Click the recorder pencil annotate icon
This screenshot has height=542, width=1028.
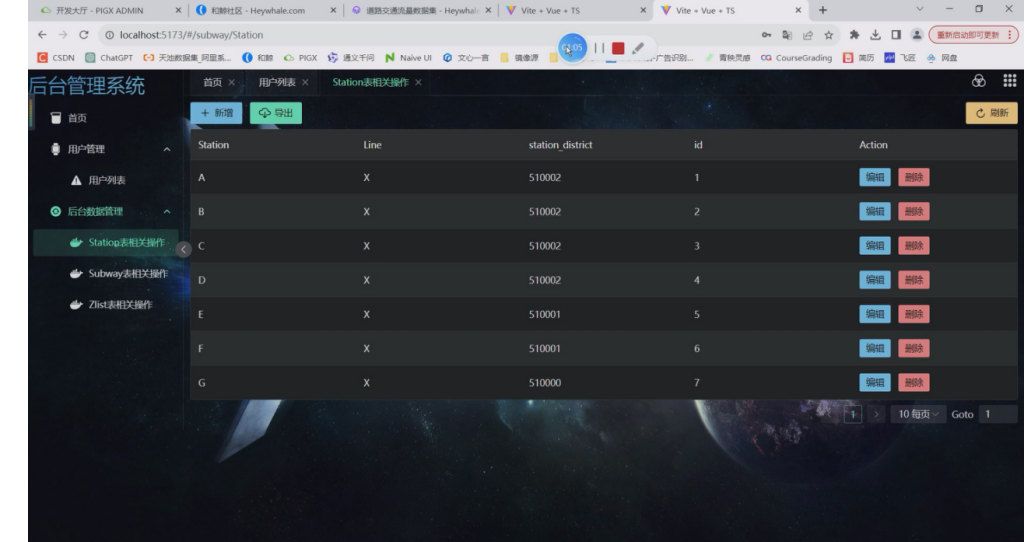point(638,48)
